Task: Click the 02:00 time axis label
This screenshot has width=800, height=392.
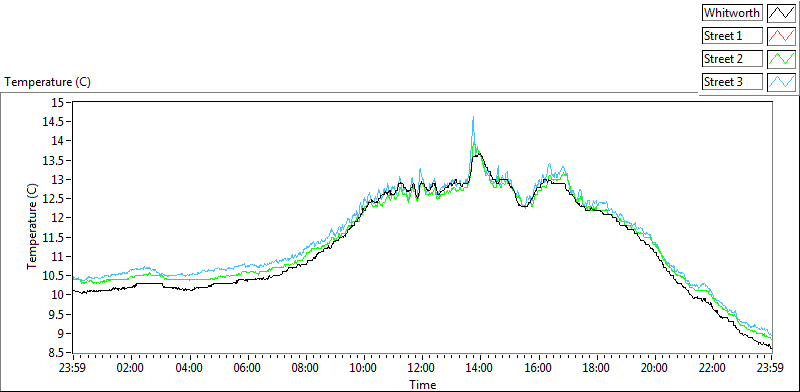Action: click(x=132, y=368)
